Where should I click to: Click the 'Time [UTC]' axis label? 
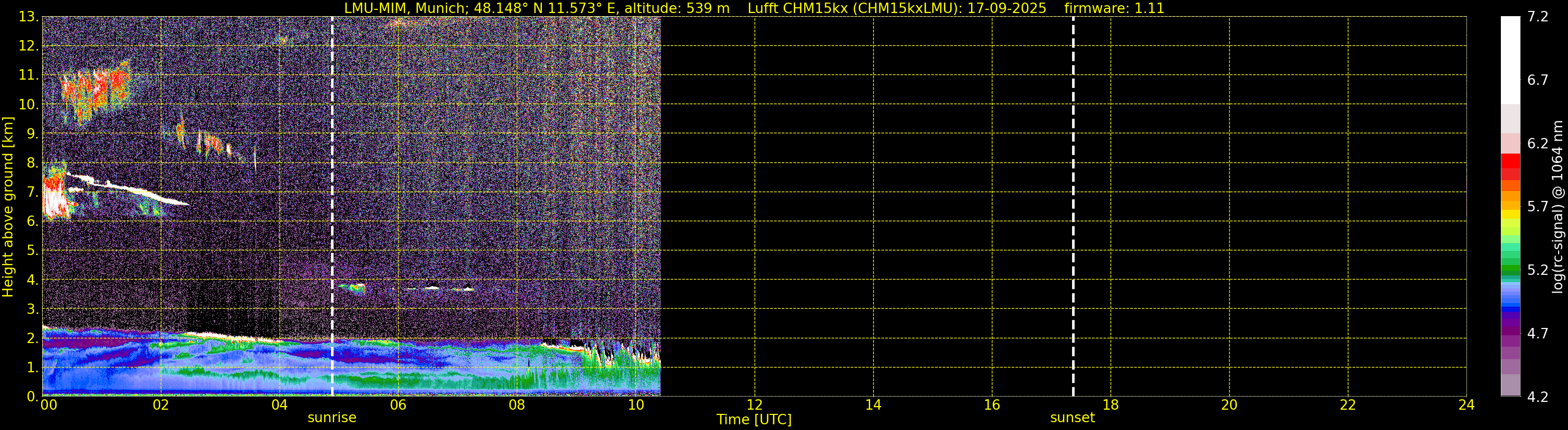(754, 420)
